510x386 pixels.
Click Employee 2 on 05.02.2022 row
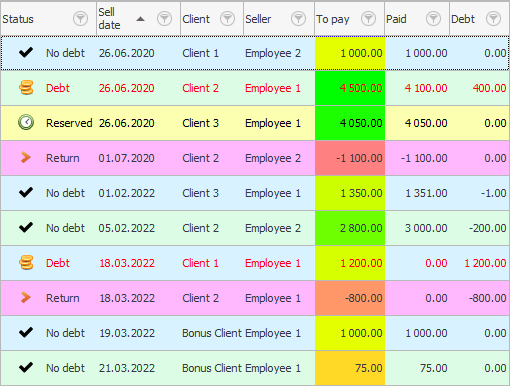[x=273, y=228]
